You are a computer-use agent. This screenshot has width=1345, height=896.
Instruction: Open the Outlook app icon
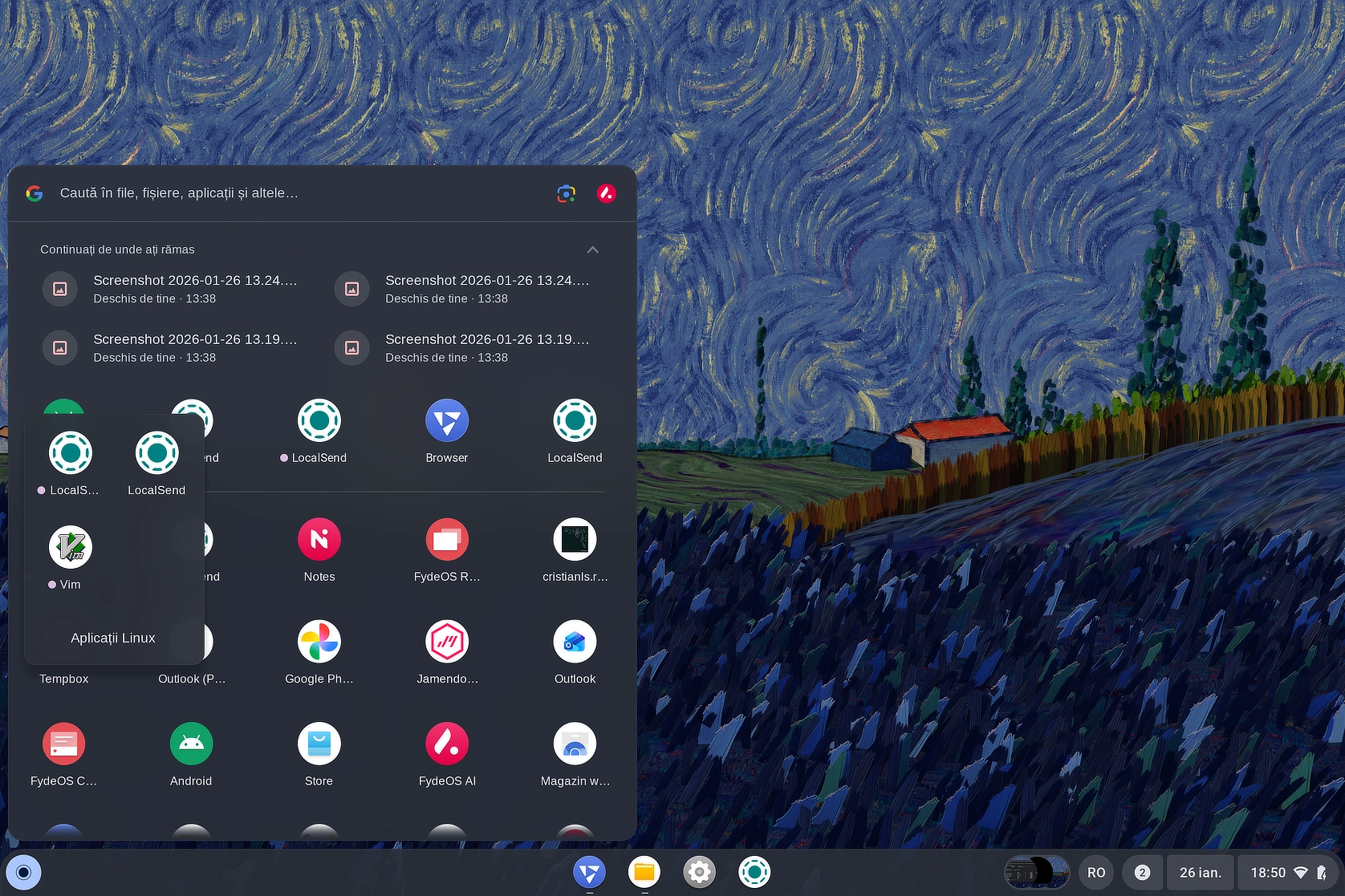pyautogui.click(x=575, y=642)
